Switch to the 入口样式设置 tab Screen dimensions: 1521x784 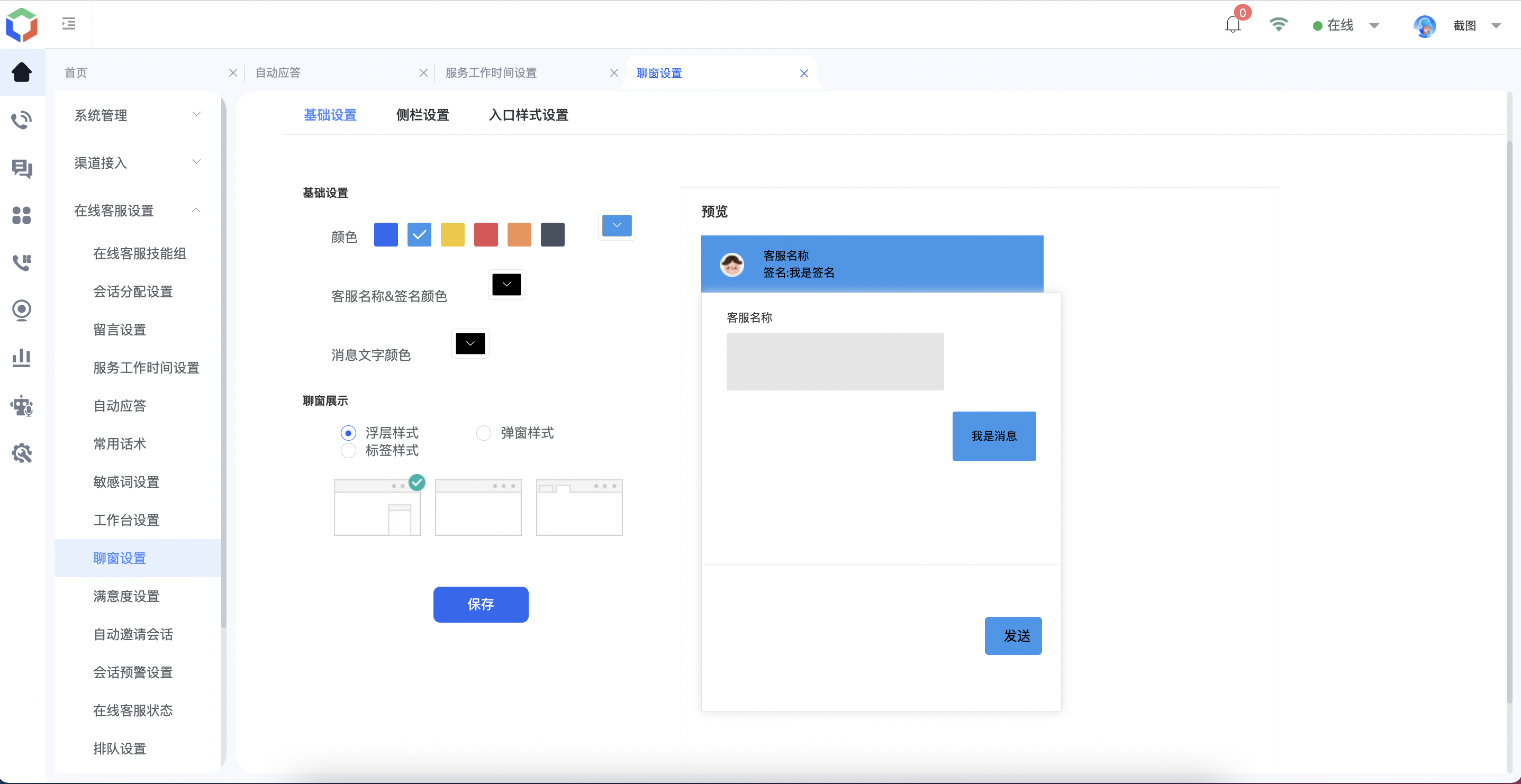[x=529, y=114]
